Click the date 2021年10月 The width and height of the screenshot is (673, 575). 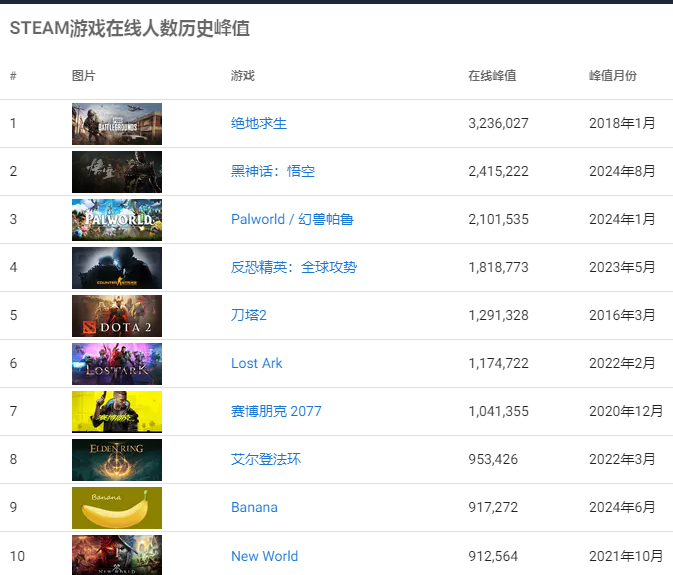[626, 556]
